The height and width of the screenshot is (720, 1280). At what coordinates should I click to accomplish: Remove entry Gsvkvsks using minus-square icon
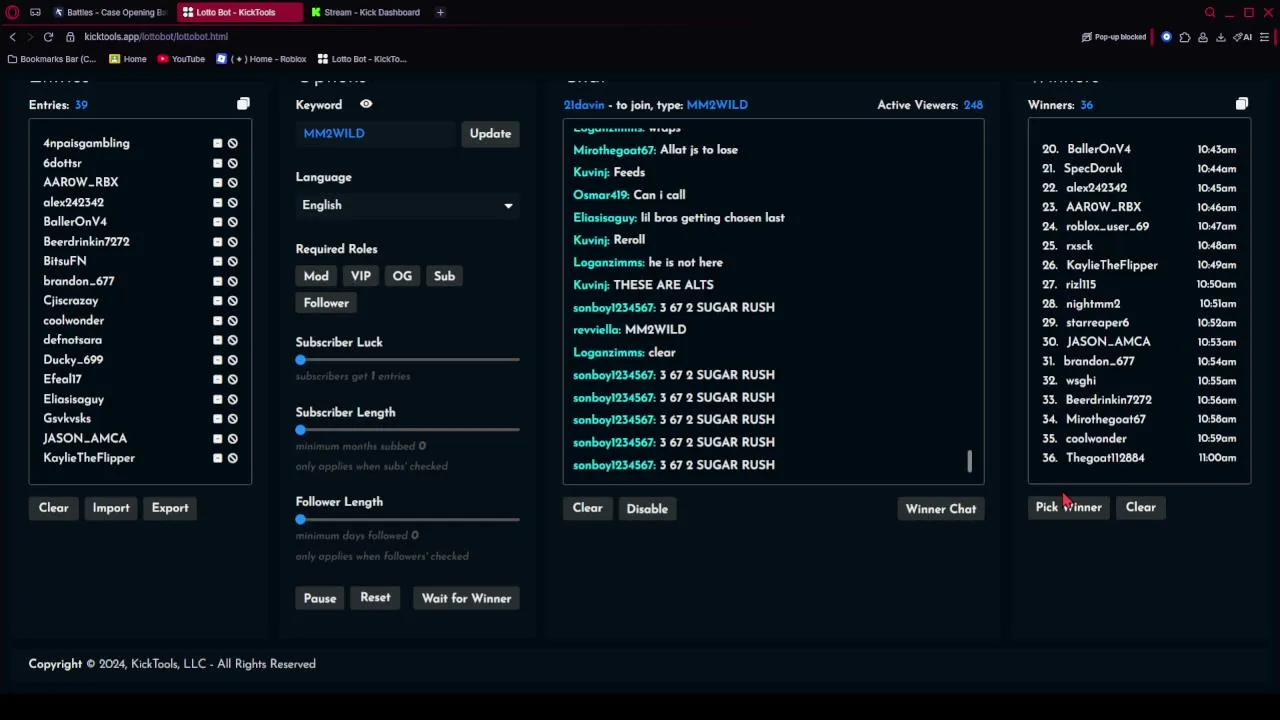pos(217,418)
